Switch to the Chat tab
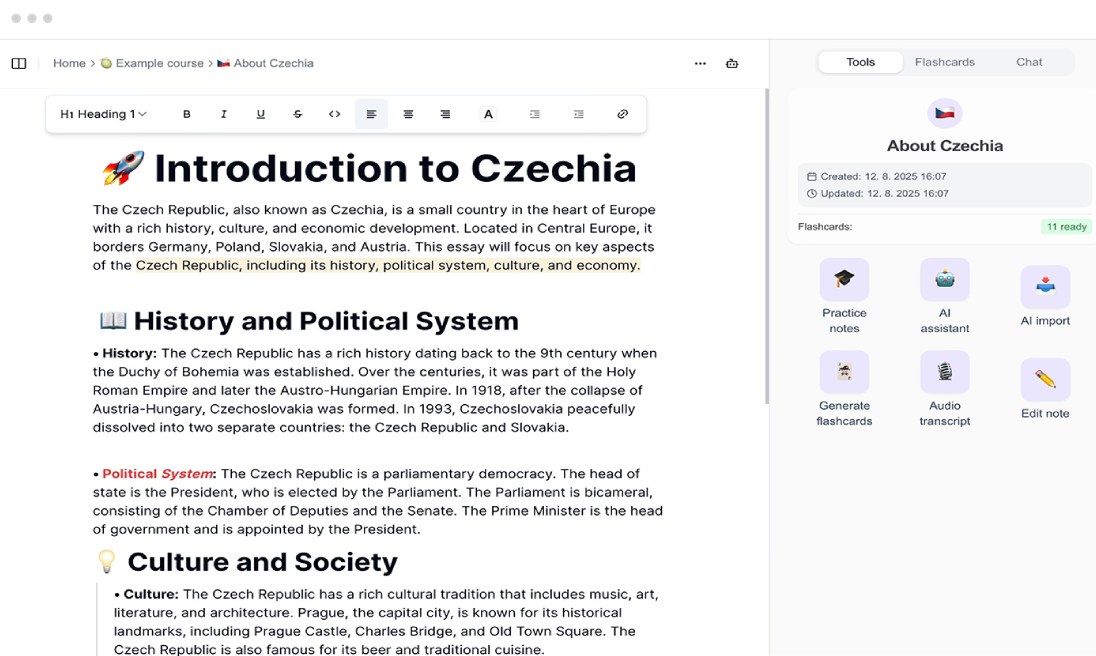Image resolution: width=1096 pixels, height=656 pixels. 1029,62
